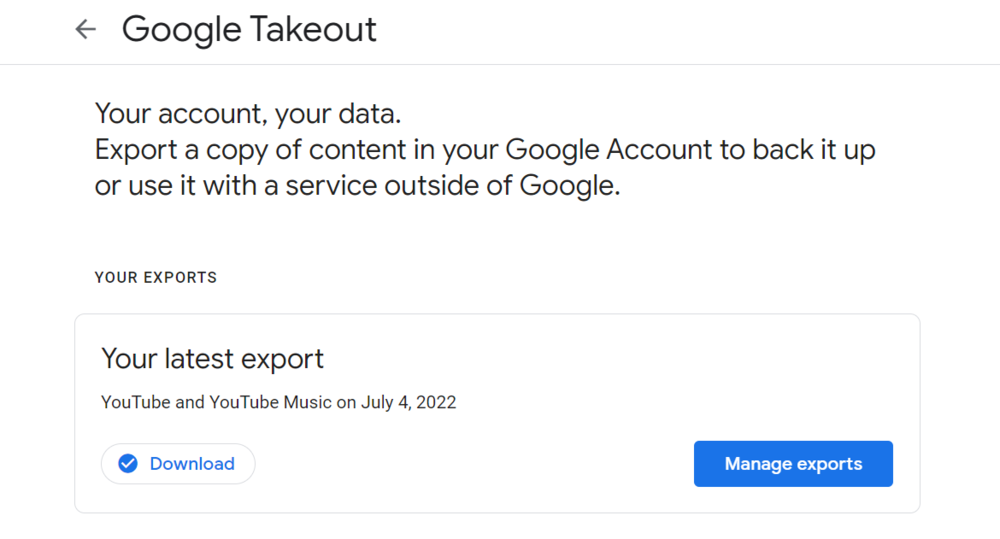This screenshot has height=539, width=1000.
Task: Click "YouTube Music" in the export details
Action: coord(270,403)
